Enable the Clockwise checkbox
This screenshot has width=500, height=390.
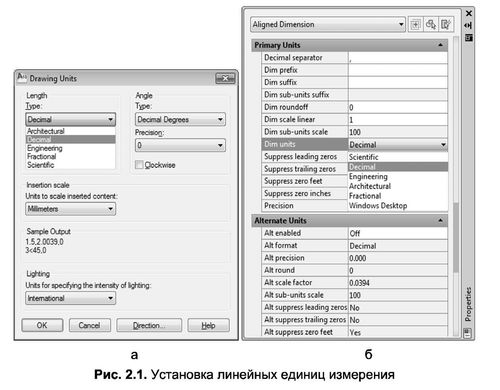pyautogui.click(x=139, y=165)
